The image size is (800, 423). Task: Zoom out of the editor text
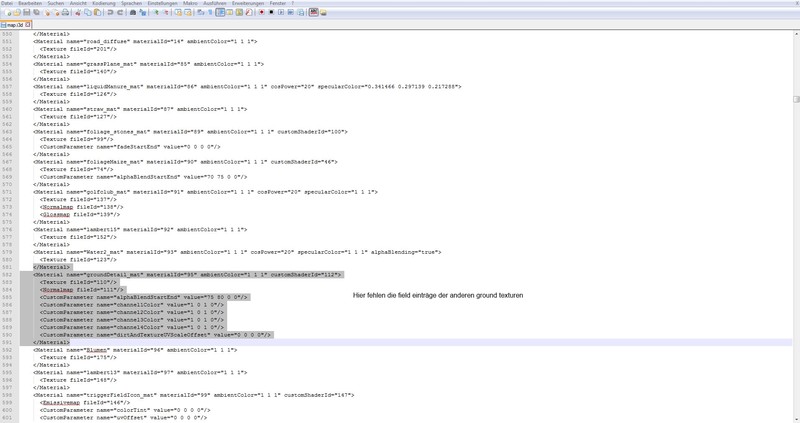tap(165, 12)
